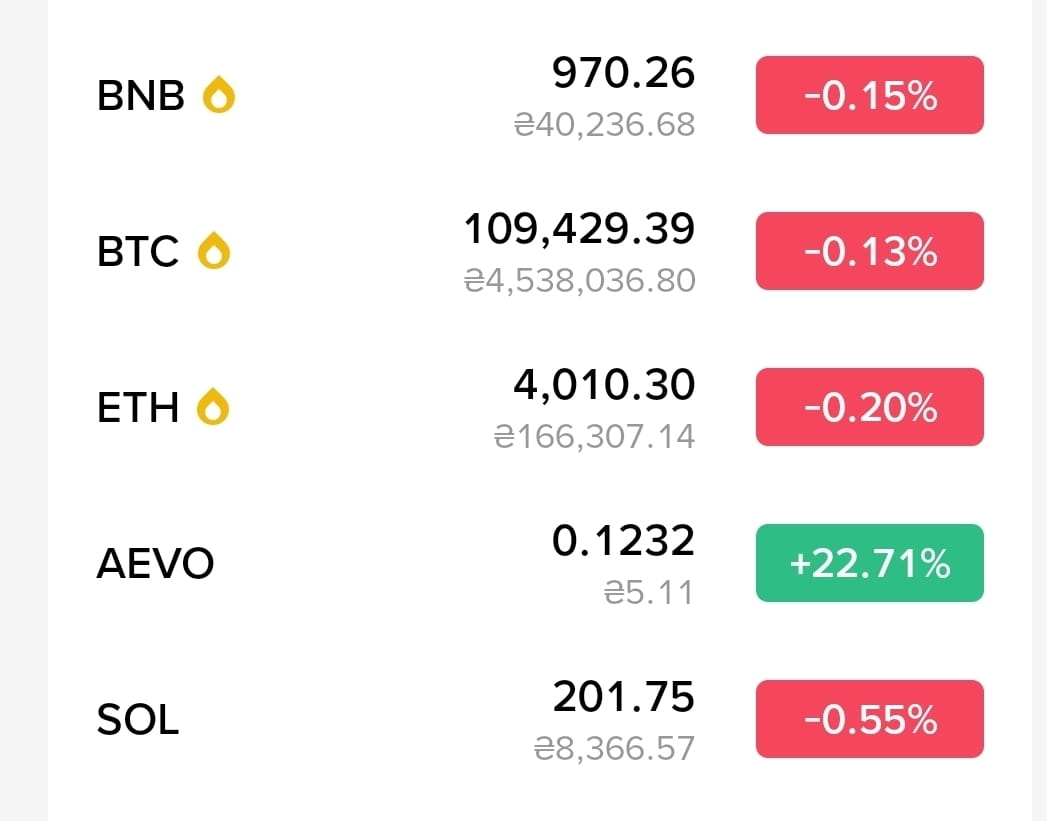Open the SOL coin name
Viewport: 1047px width, 821px height.
click(x=138, y=720)
